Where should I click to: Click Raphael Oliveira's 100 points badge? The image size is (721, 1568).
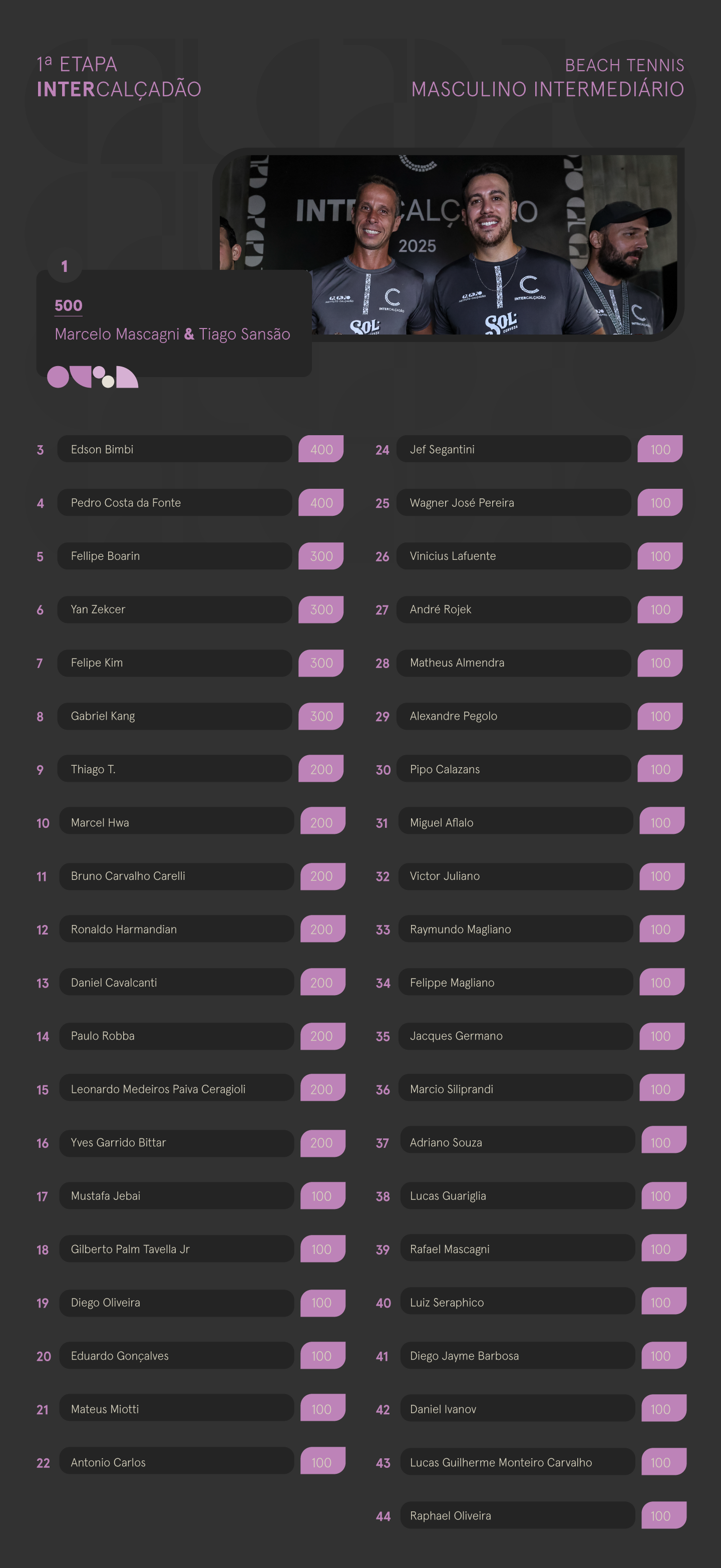(x=664, y=1515)
